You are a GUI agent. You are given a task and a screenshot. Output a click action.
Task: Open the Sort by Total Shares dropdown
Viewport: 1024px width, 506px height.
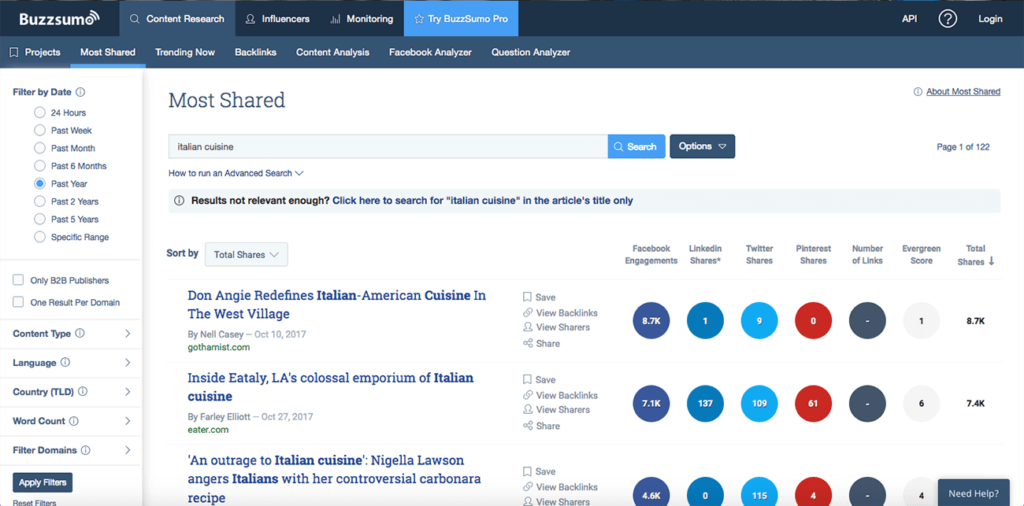point(246,255)
